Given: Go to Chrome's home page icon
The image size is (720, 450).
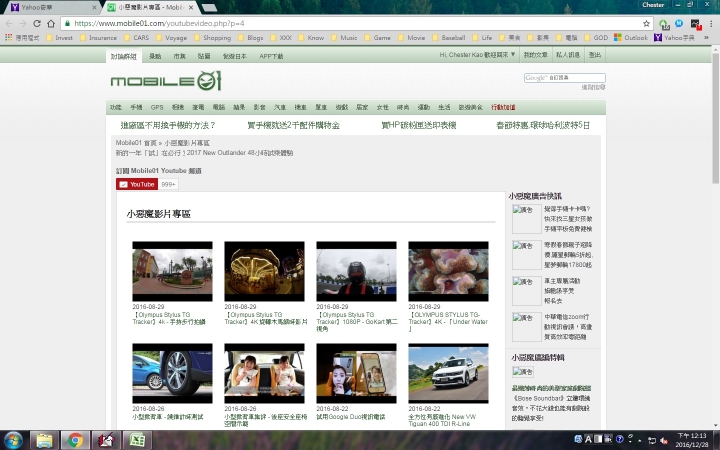Looking at the screenshot, I should pos(51,23).
